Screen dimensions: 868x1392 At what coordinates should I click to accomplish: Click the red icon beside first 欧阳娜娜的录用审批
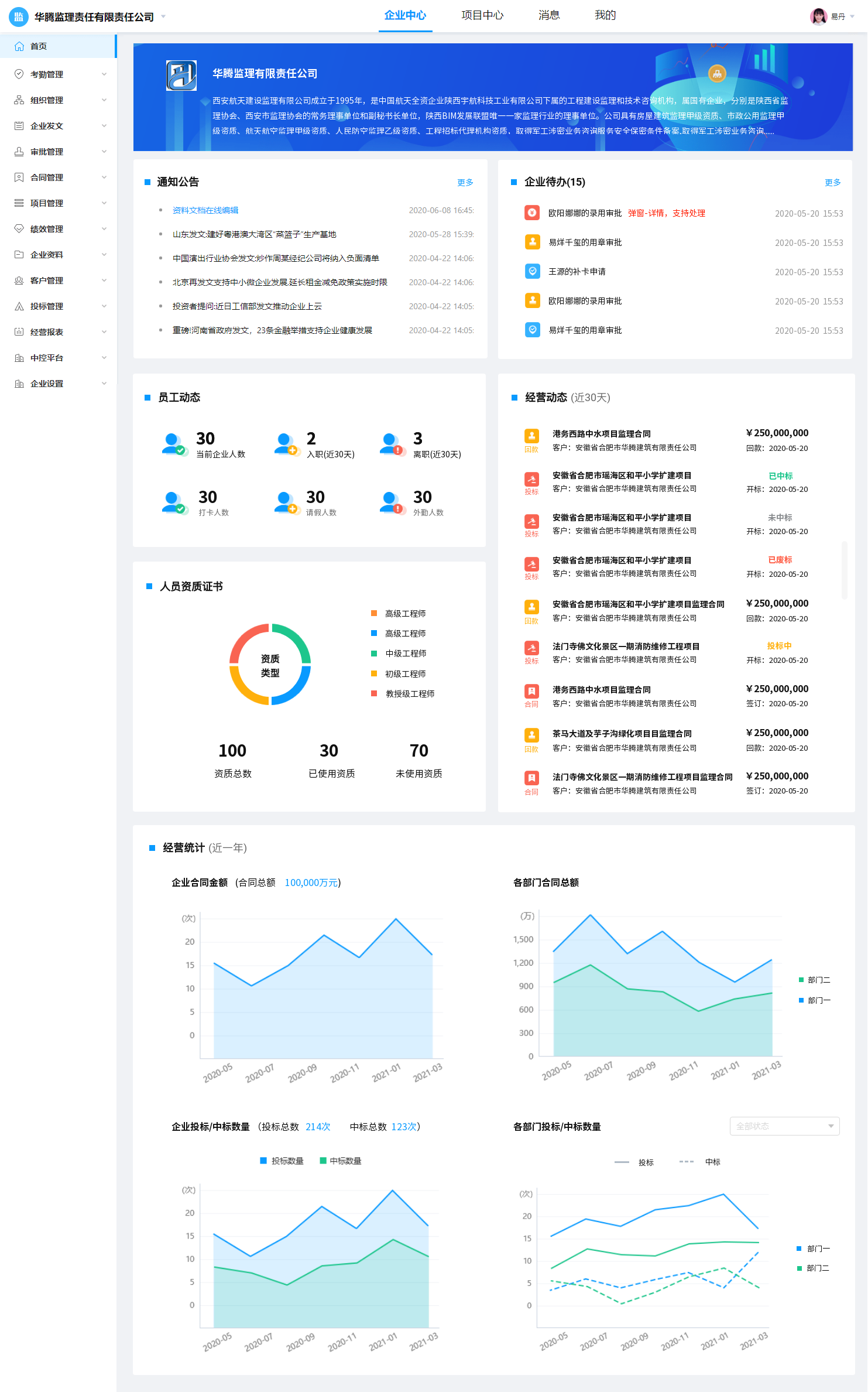pos(532,213)
